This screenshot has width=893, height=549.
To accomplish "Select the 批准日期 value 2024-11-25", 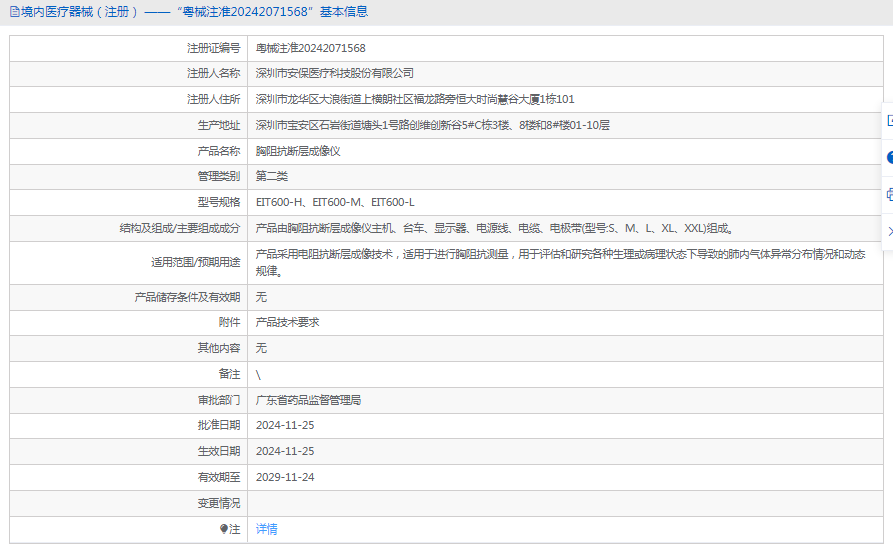I will point(285,425).
